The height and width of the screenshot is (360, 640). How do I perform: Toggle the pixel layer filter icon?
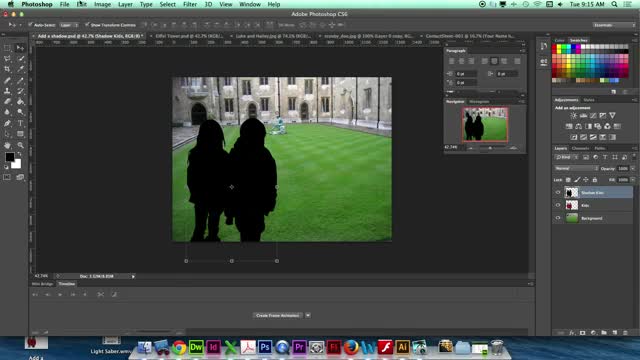point(586,157)
